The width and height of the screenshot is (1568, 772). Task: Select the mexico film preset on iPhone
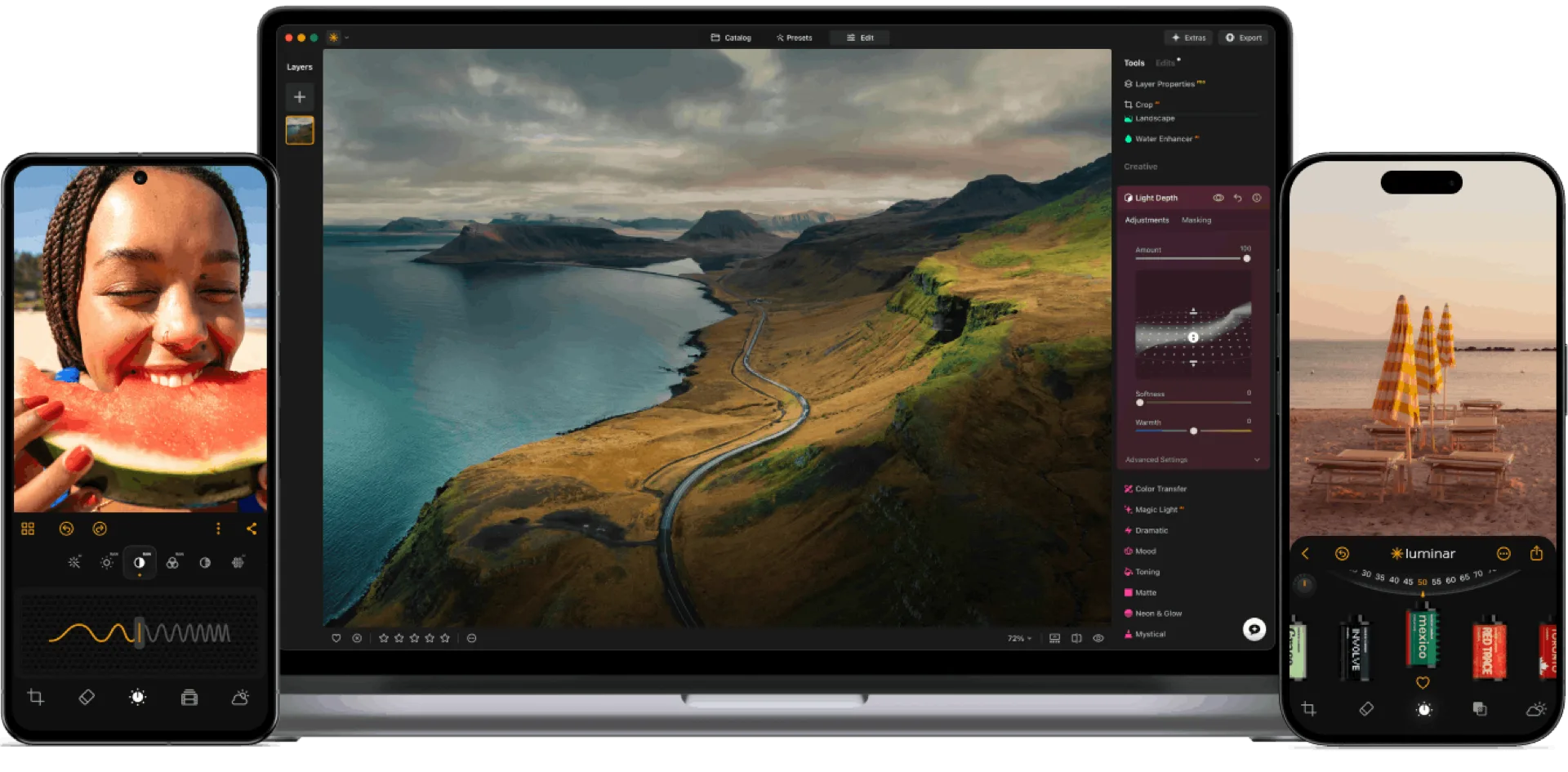pos(1422,637)
